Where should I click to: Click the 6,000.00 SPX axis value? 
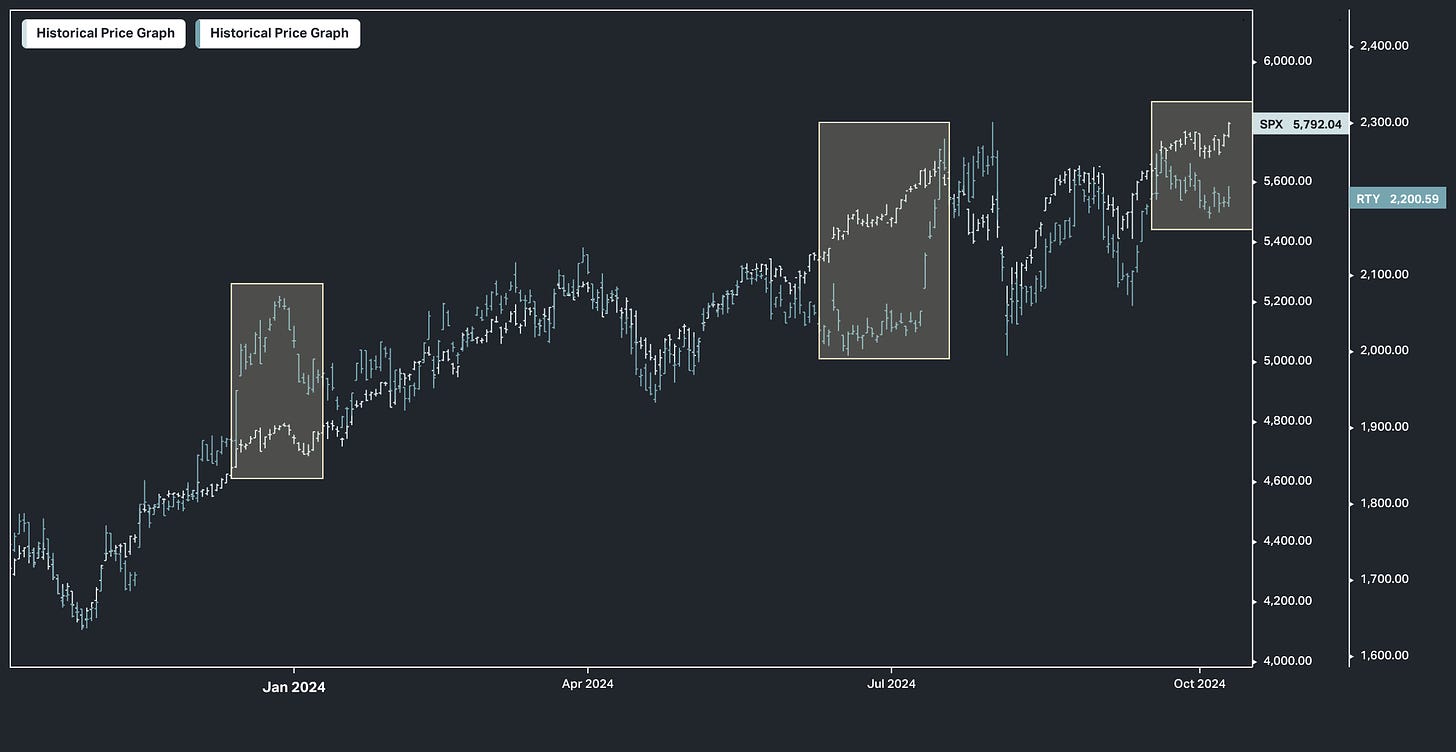(x=1288, y=61)
